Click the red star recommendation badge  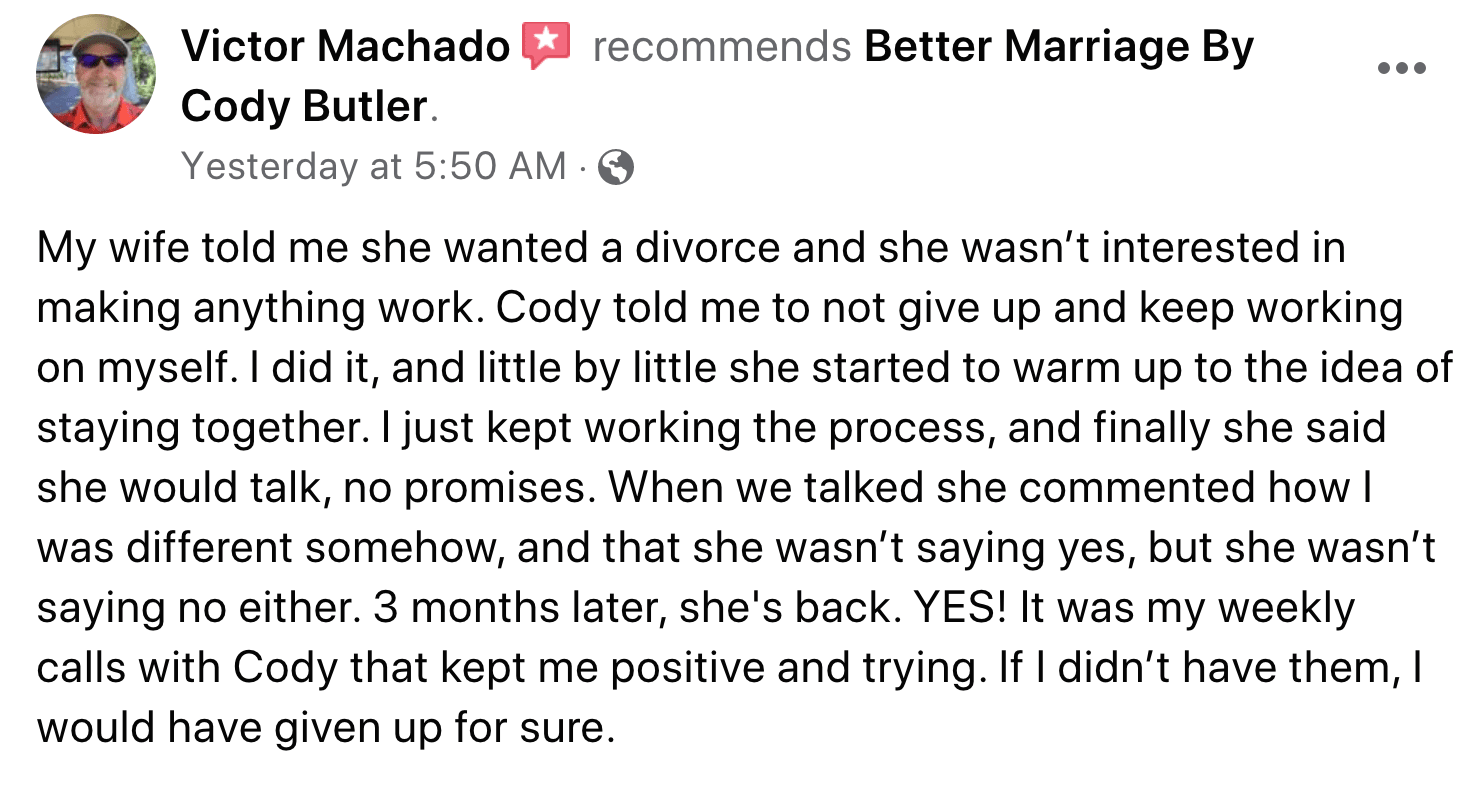tap(546, 46)
